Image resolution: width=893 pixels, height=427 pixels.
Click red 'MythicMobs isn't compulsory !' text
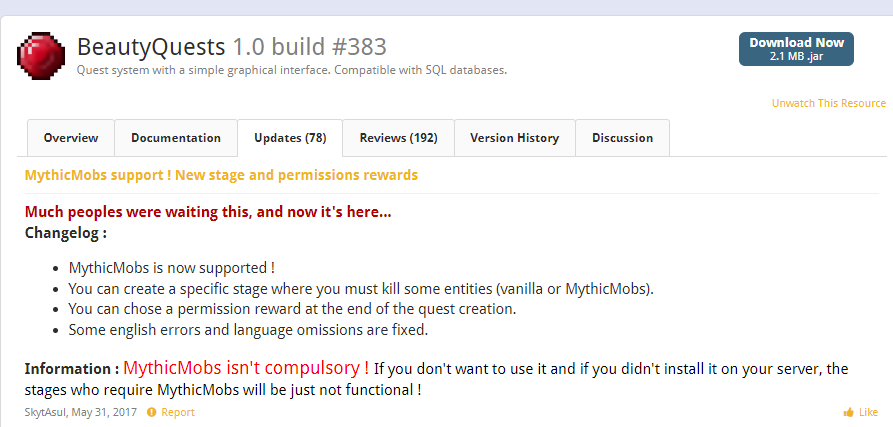click(246, 368)
